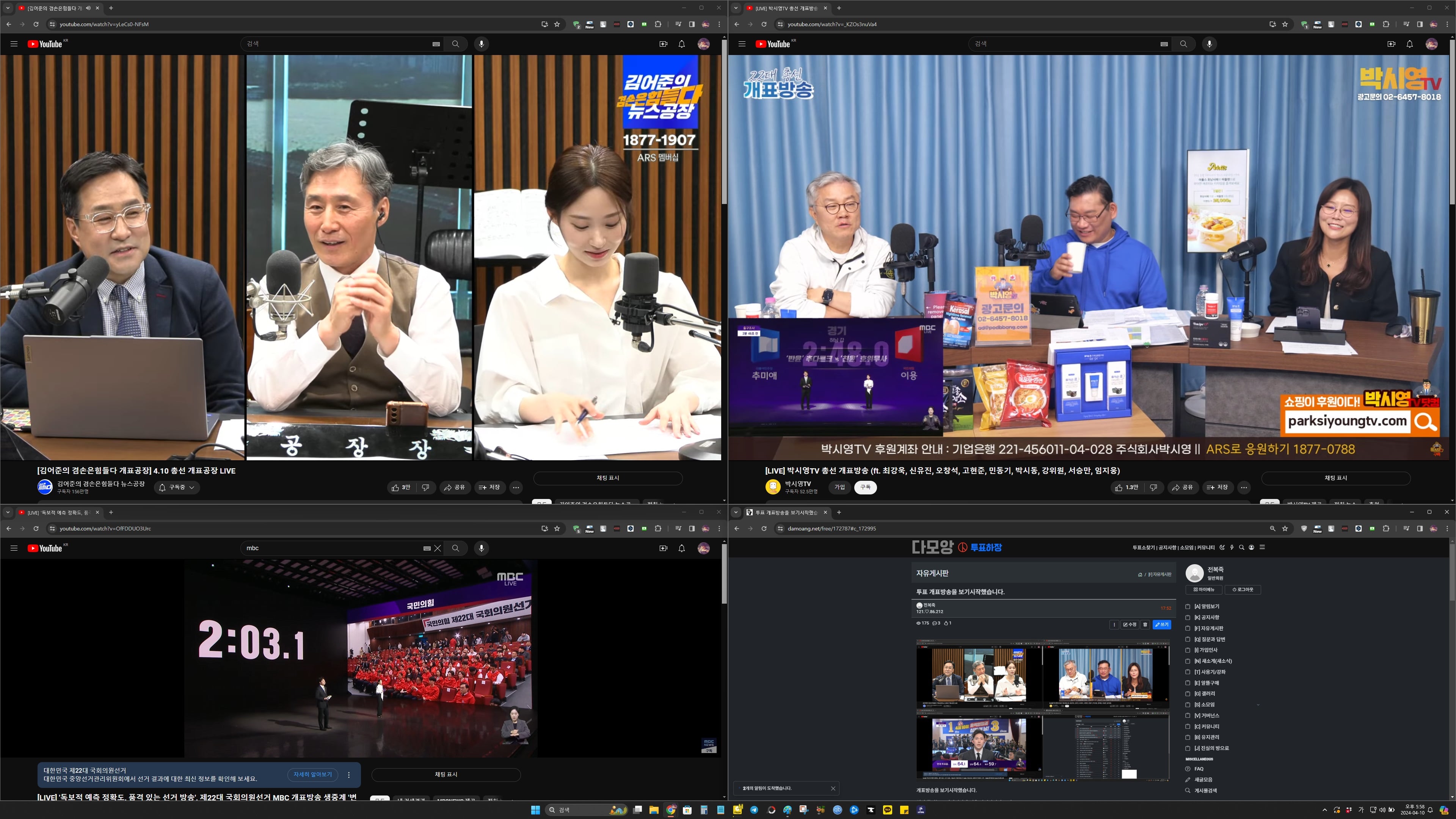This screenshot has height=819, width=1456.
Task: Open the four-window screenshot image in post
Action: 1043,710
